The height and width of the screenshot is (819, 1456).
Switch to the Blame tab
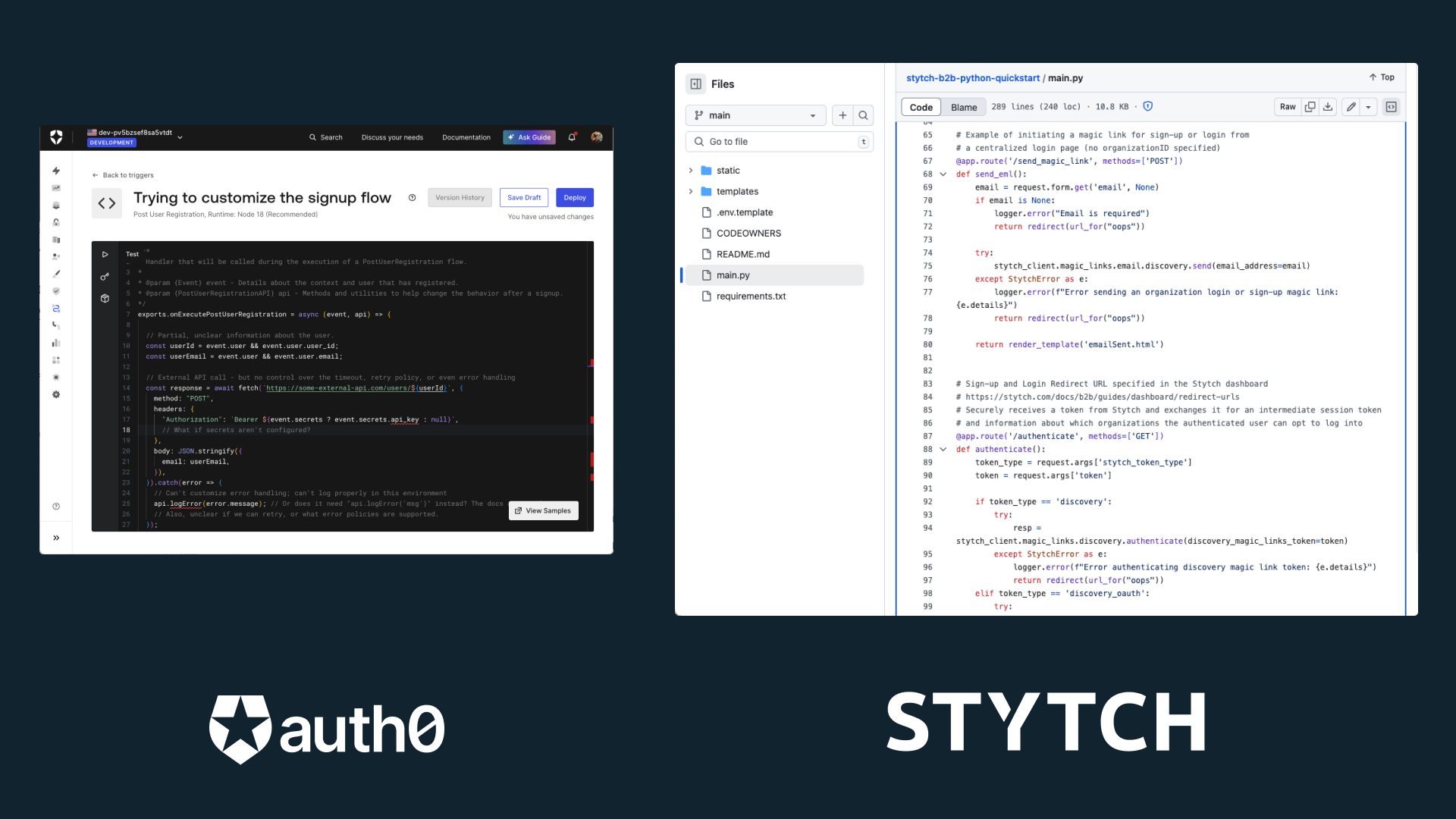(x=964, y=107)
